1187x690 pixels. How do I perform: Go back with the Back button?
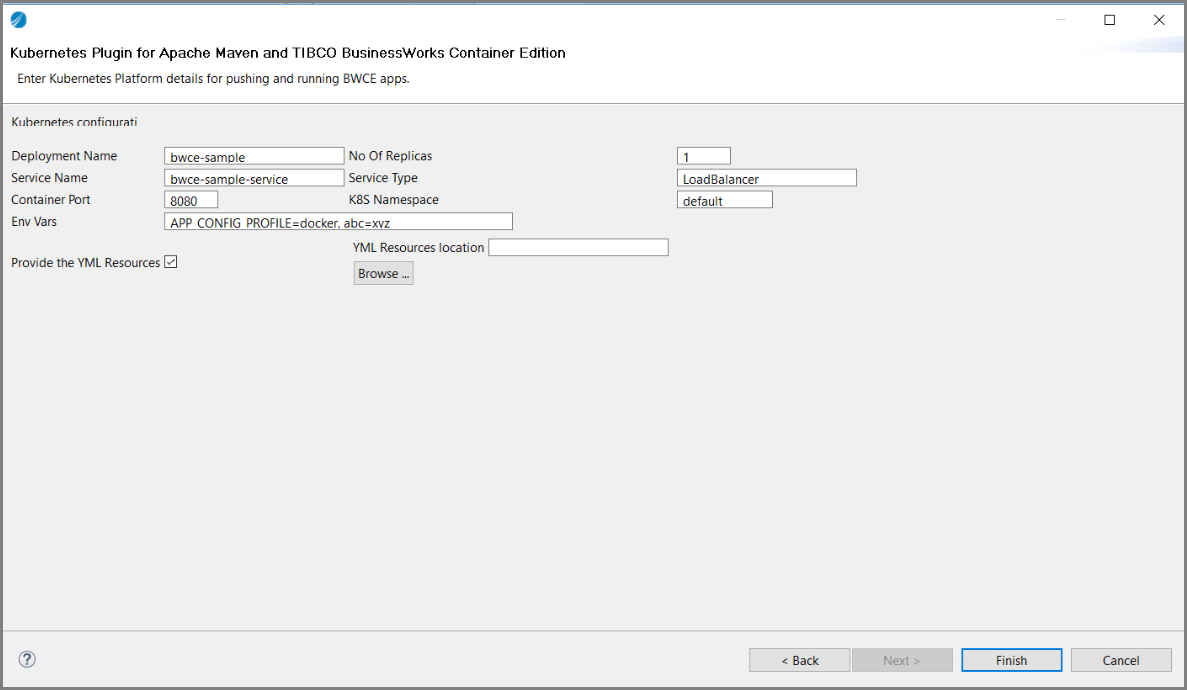(x=799, y=660)
